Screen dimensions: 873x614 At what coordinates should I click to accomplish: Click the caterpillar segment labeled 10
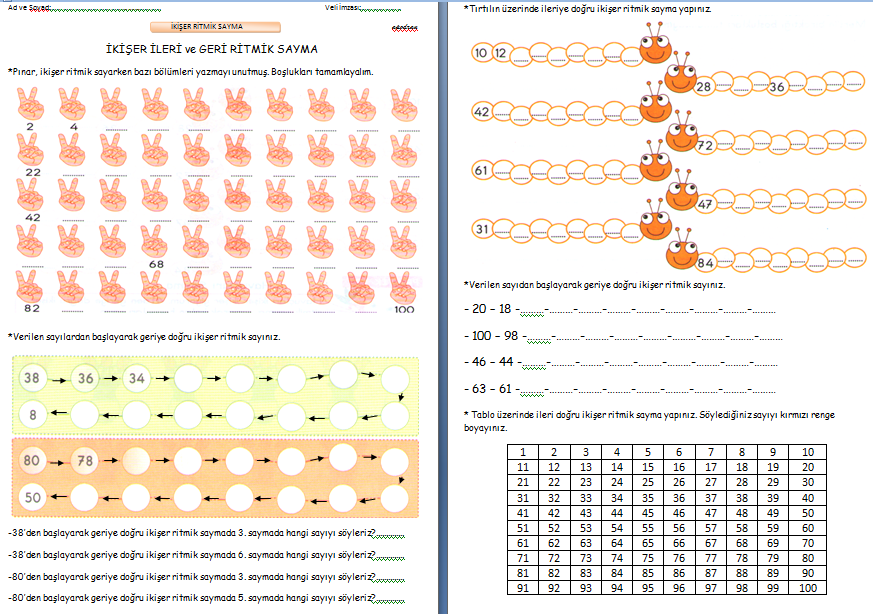click(482, 53)
